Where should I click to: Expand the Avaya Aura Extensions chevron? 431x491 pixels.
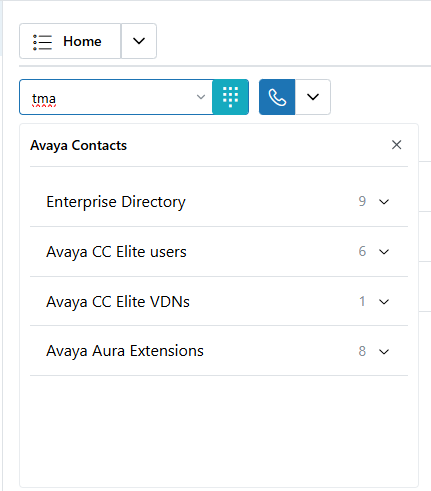pos(384,351)
